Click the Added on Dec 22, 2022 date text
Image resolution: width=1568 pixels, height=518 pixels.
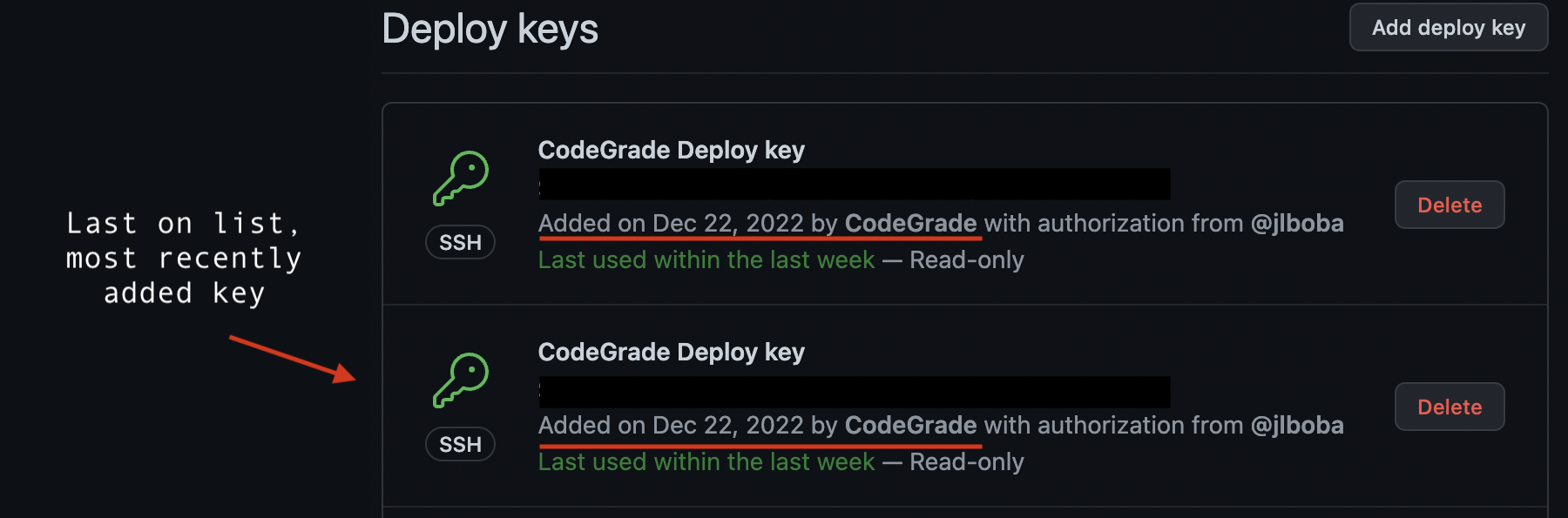(x=671, y=223)
